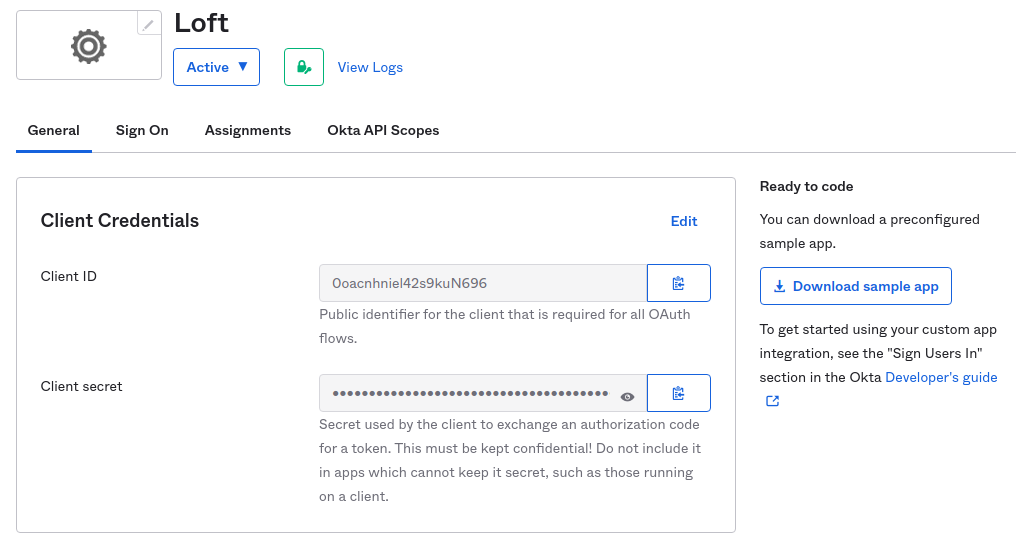Click the Loft application title
The image size is (1033, 547).
tap(202, 23)
